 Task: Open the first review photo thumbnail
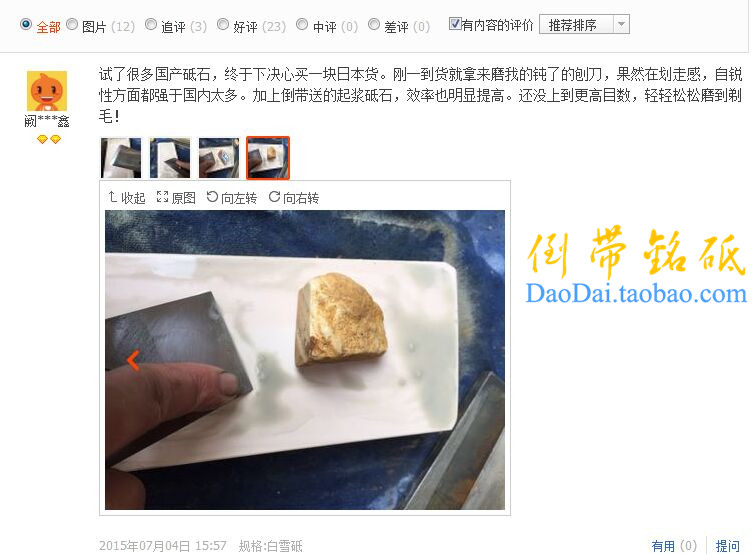pos(121,158)
